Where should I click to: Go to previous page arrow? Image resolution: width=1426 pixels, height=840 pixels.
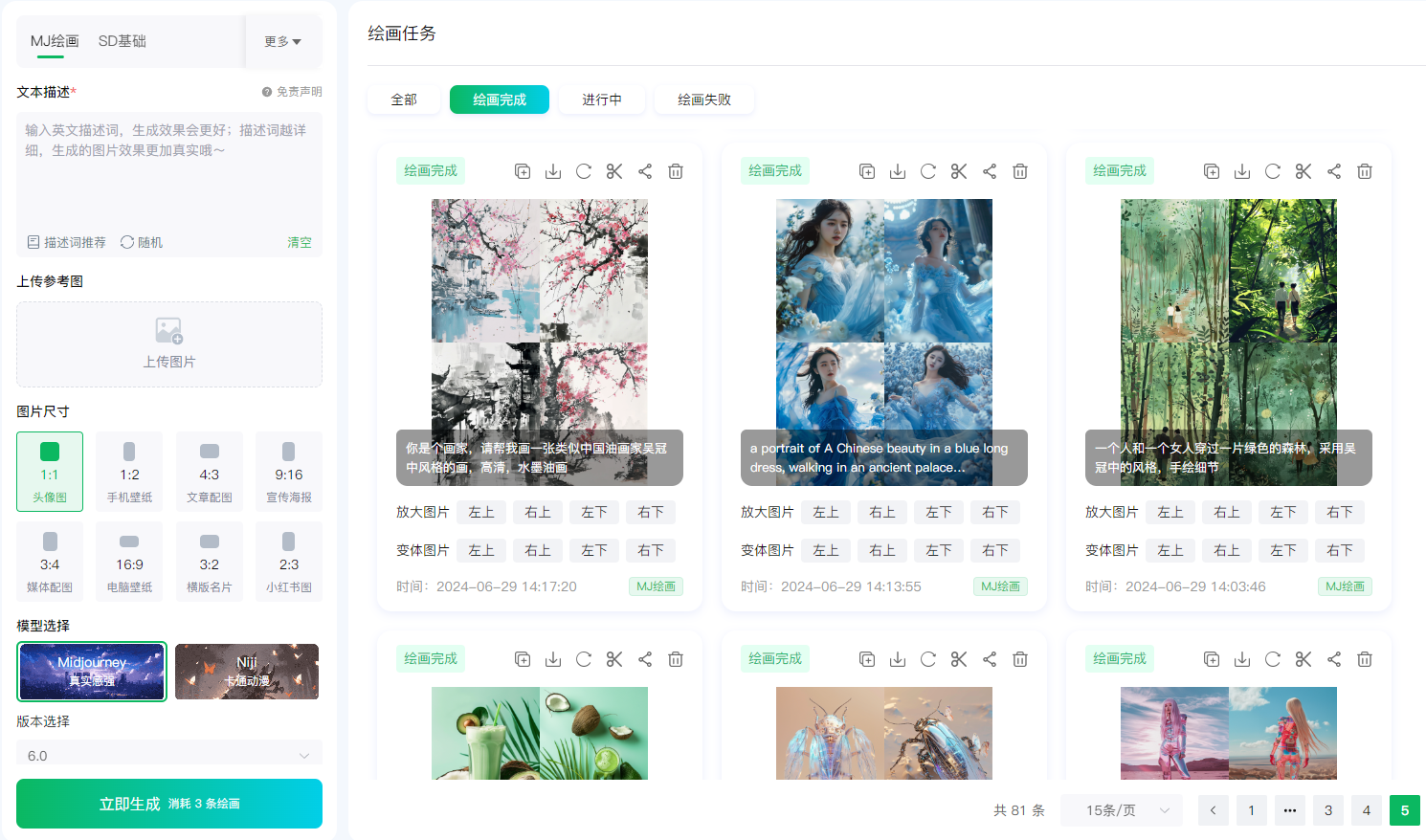click(x=1214, y=810)
